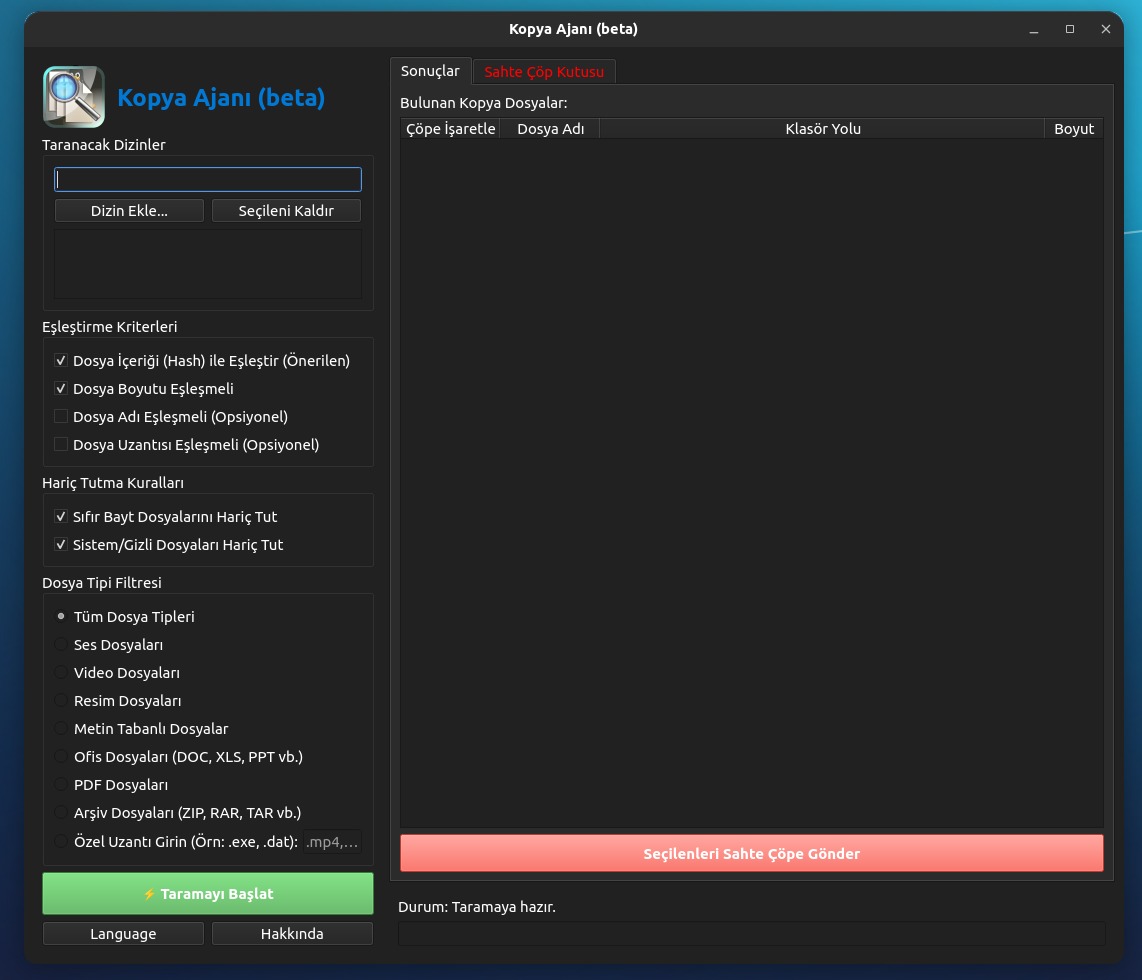
Task: Check Dosya Uzantısı Eşleşmeli option
Action: tap(61, 445)
